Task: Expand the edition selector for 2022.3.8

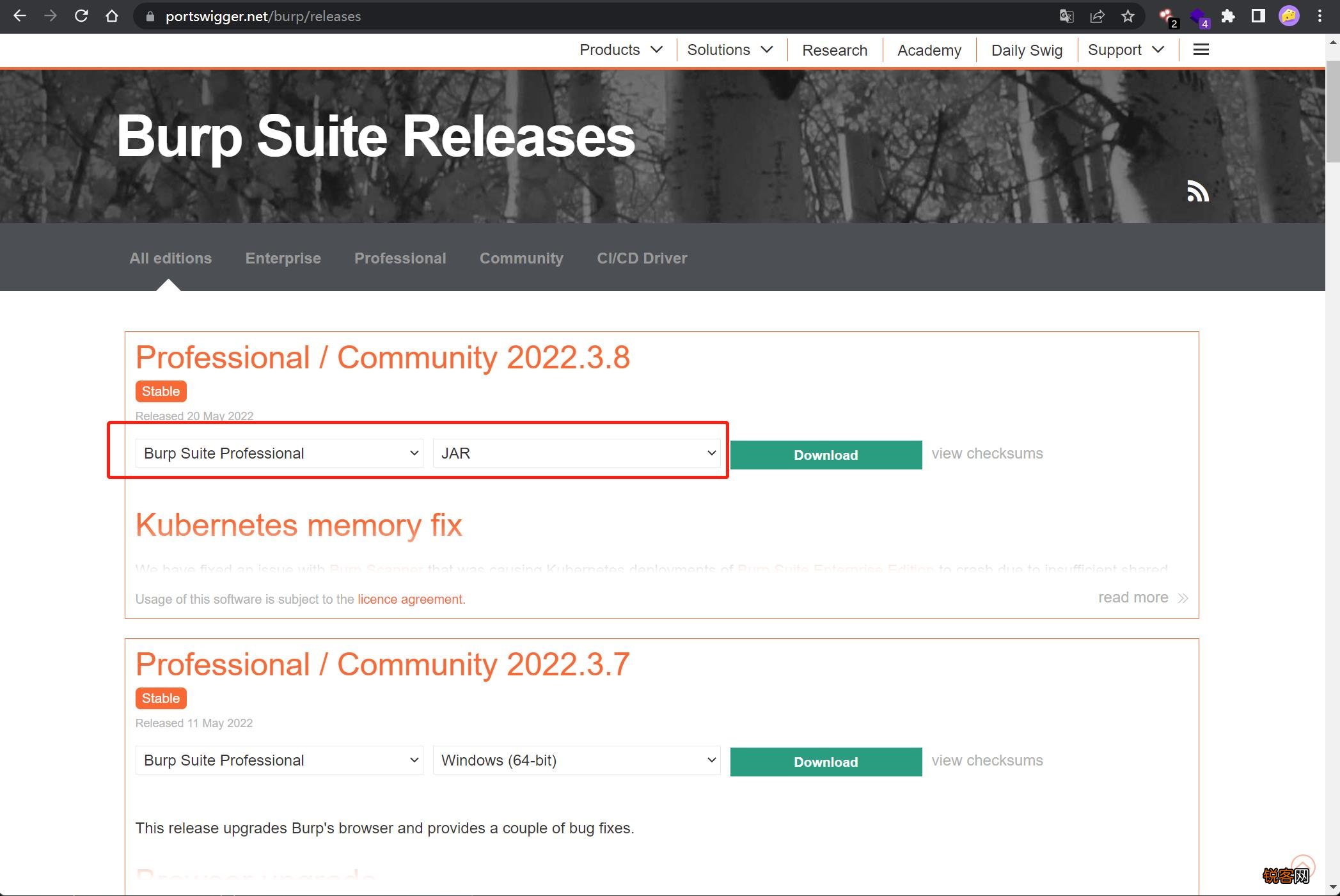Action: point(279,453)
